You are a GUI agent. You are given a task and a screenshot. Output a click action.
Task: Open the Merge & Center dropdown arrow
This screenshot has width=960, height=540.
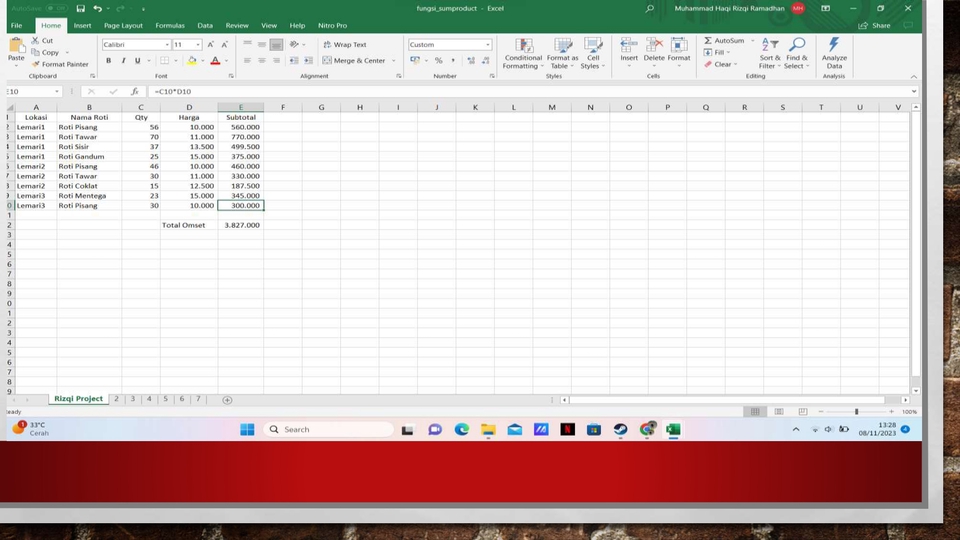click(x=394, y=61)
